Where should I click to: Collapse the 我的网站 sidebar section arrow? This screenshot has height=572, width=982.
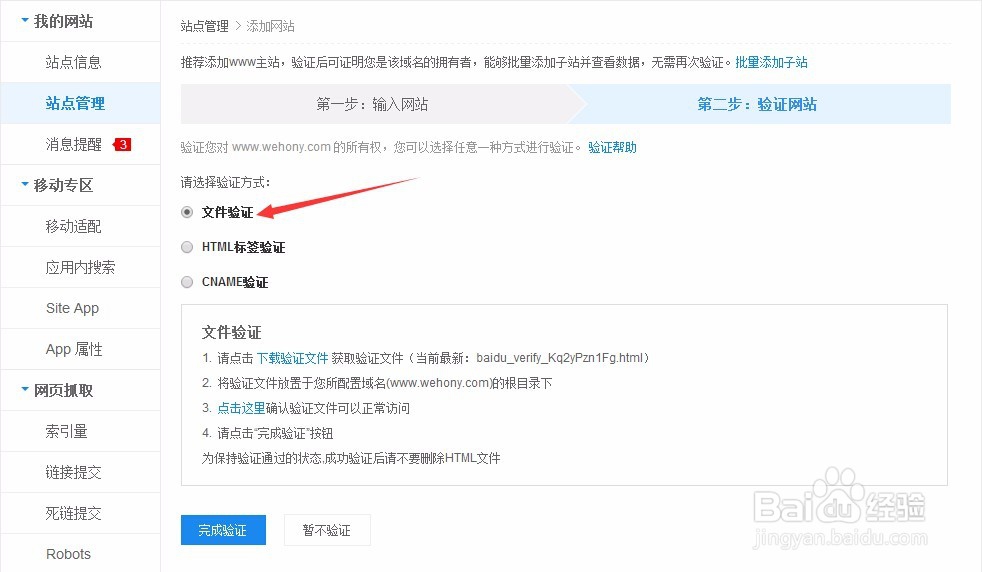click(25, 21)
